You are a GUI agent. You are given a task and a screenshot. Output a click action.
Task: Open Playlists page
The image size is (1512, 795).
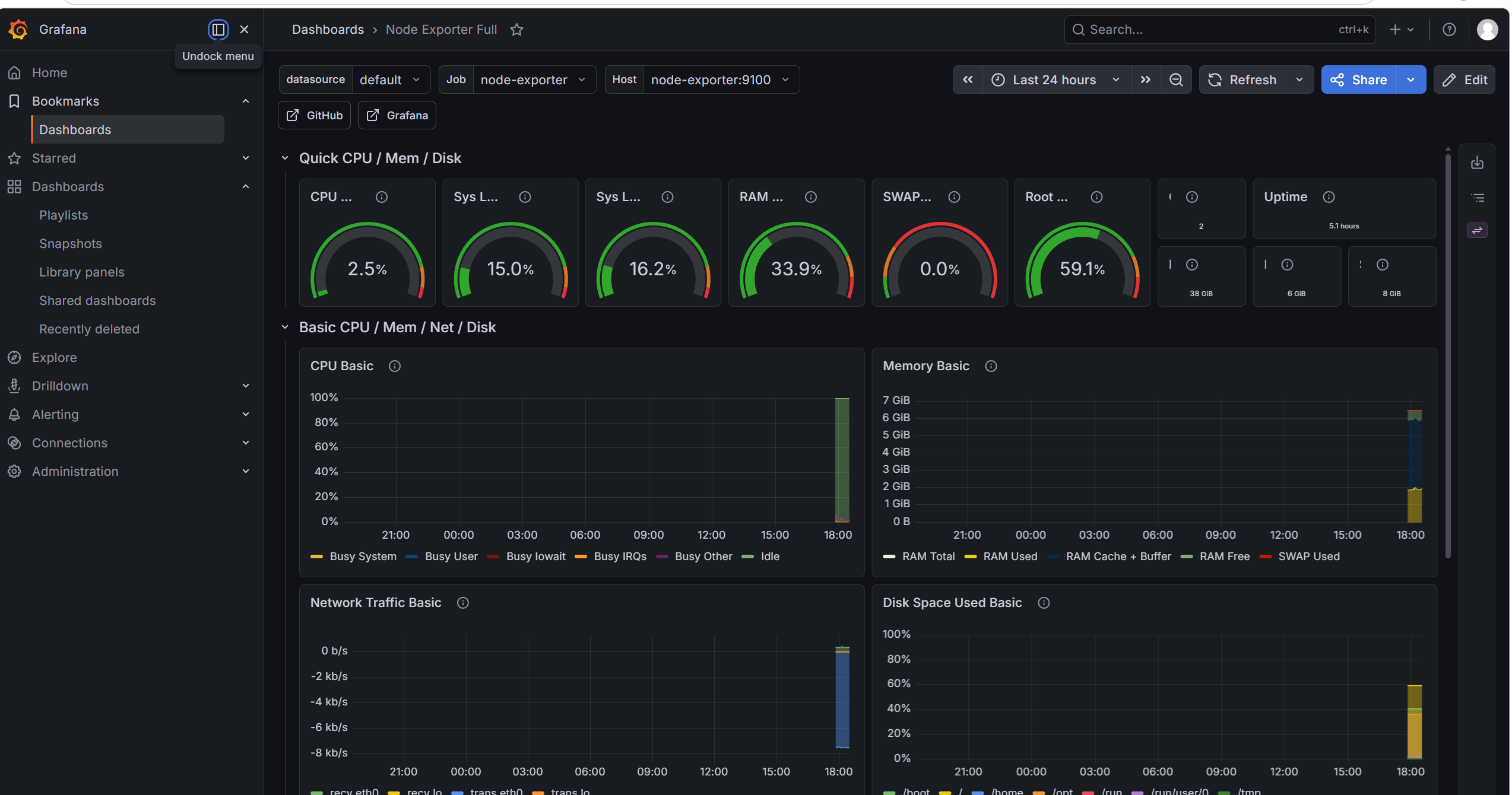[x=64, y=215]
